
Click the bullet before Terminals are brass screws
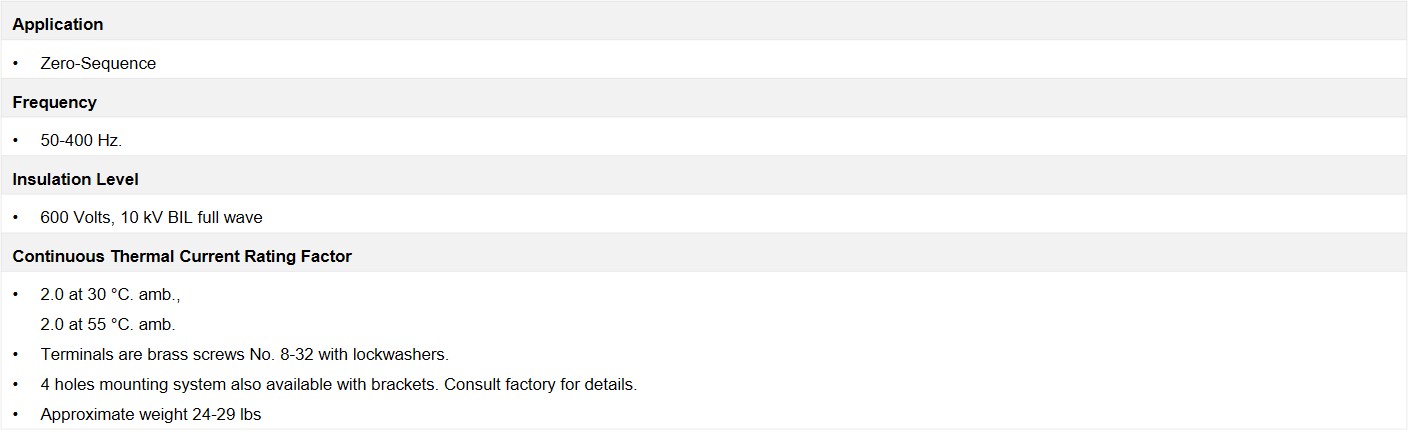click(16, 354)
